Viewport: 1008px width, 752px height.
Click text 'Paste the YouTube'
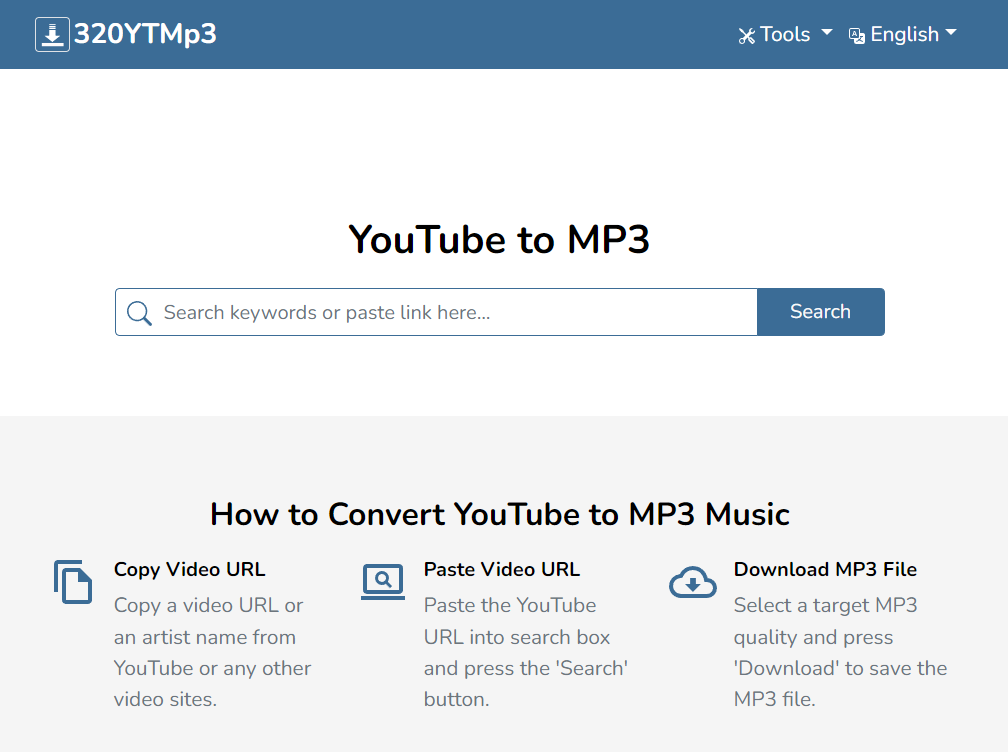[510, 605]
